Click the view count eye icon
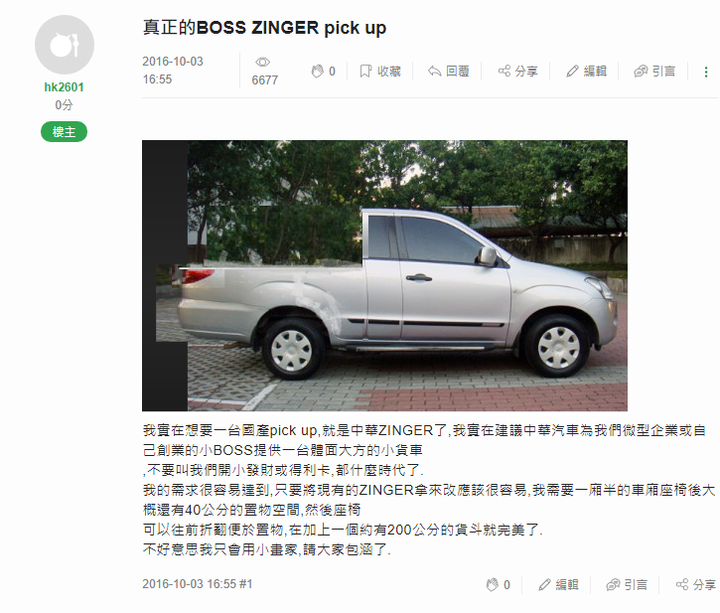The image size is (720, 613). click(263, 62)
